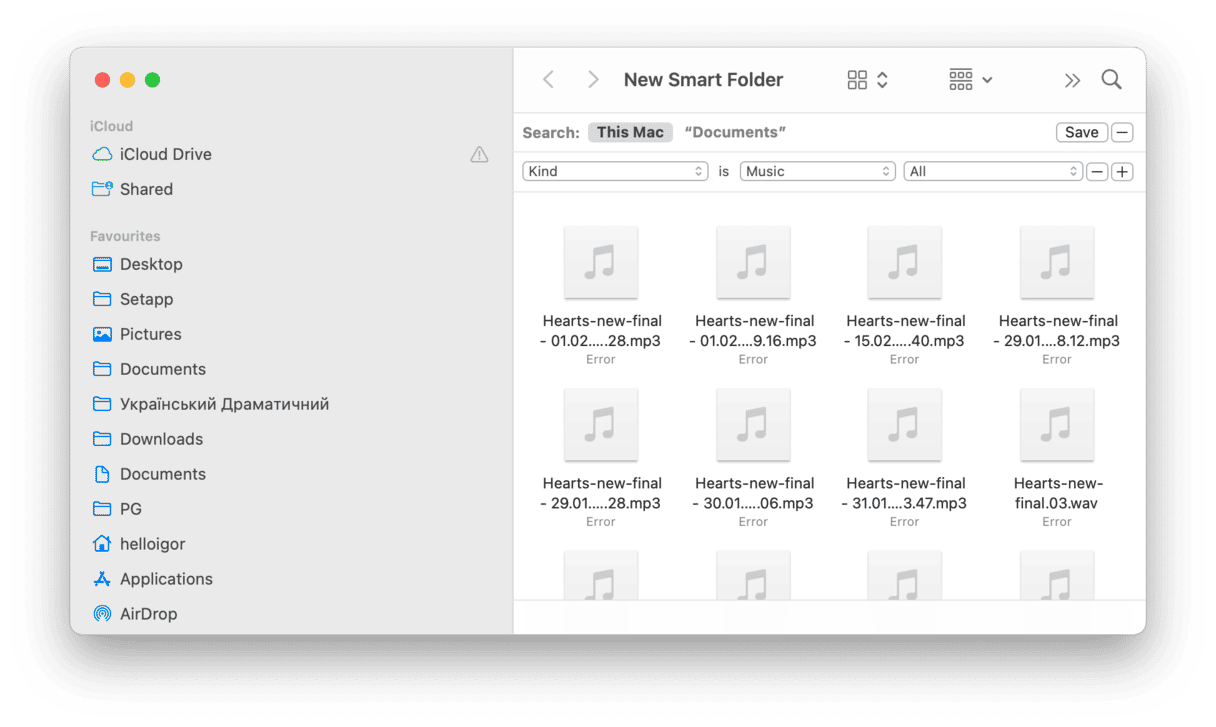Select "Documents" search scope
The height and width of the screenshot is (727, 1216).
coord(735,132)
